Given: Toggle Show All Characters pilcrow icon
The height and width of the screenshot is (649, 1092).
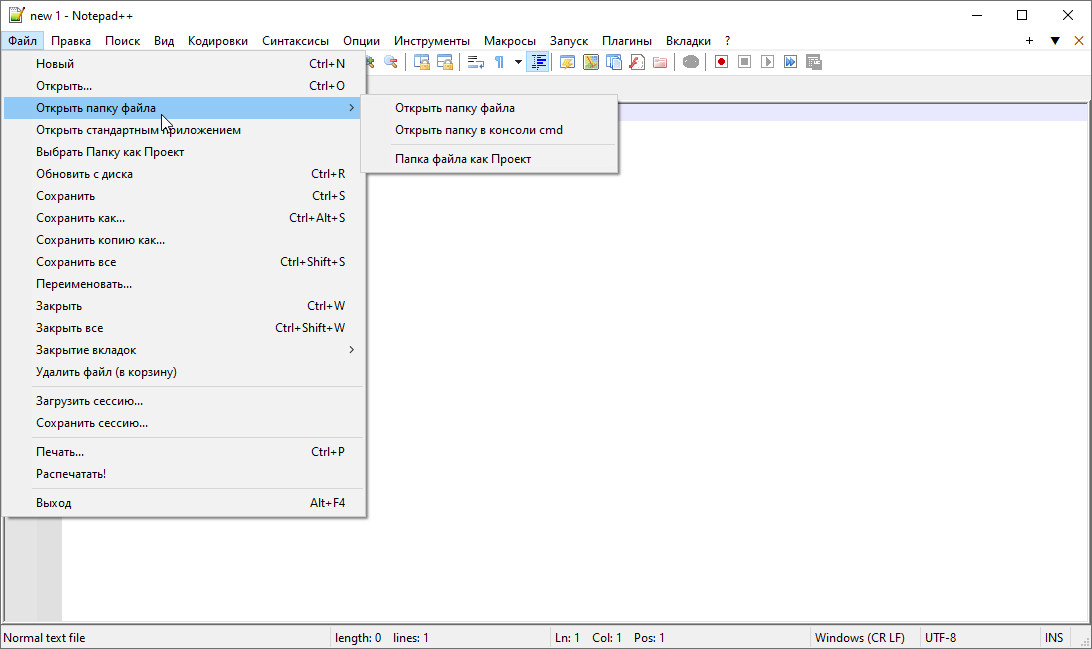Looking at the screenshot, I should [x=499, y=62].
